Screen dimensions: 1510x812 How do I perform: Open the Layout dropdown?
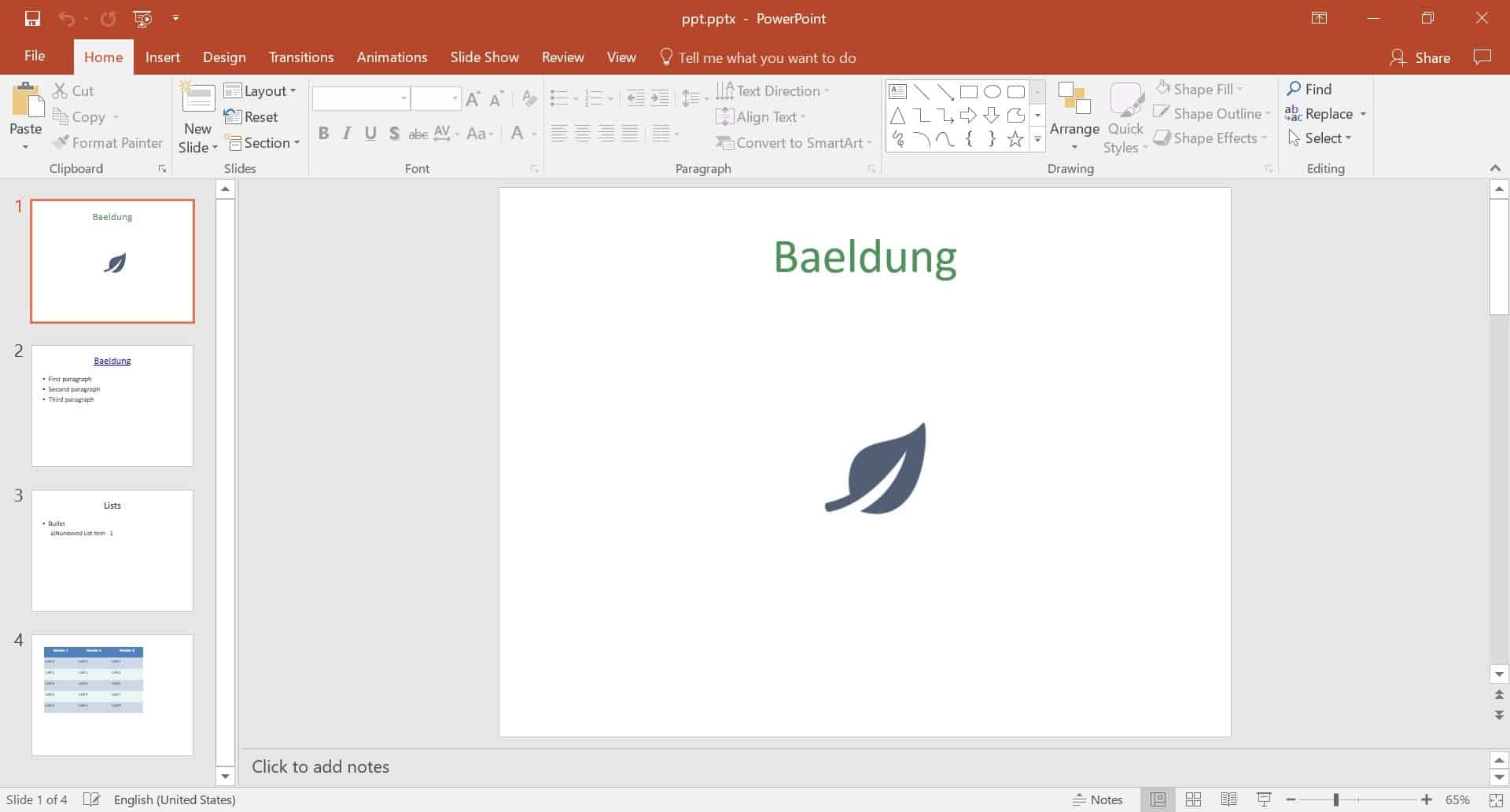click(x=260, y=91)
